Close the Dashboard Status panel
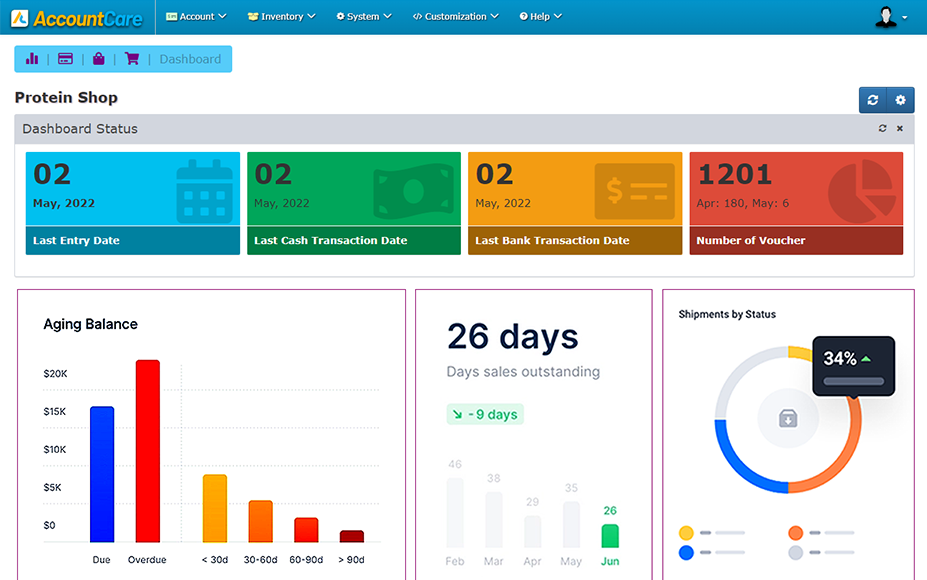Screen dimensions: 927x580 (899, 129)
